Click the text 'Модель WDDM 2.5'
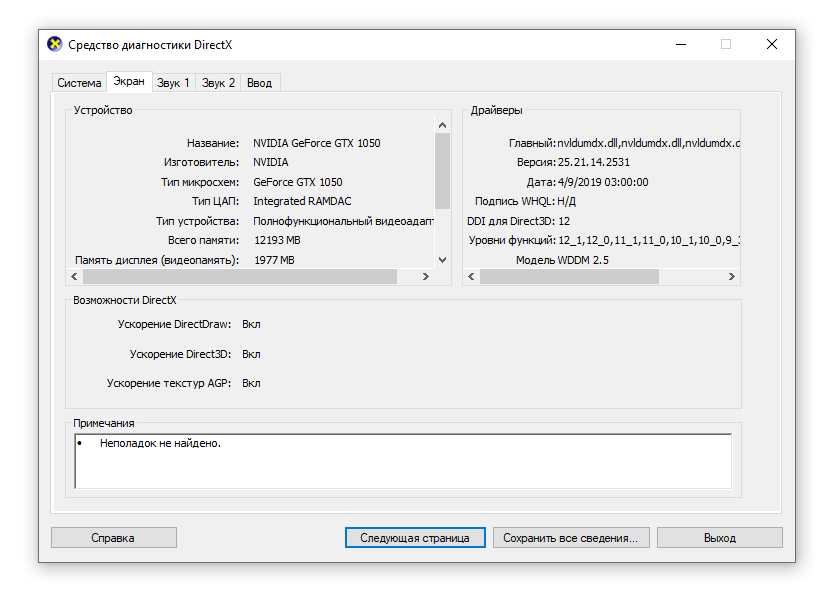Viewport: 837px width, 596px height. tap(562, 260)
